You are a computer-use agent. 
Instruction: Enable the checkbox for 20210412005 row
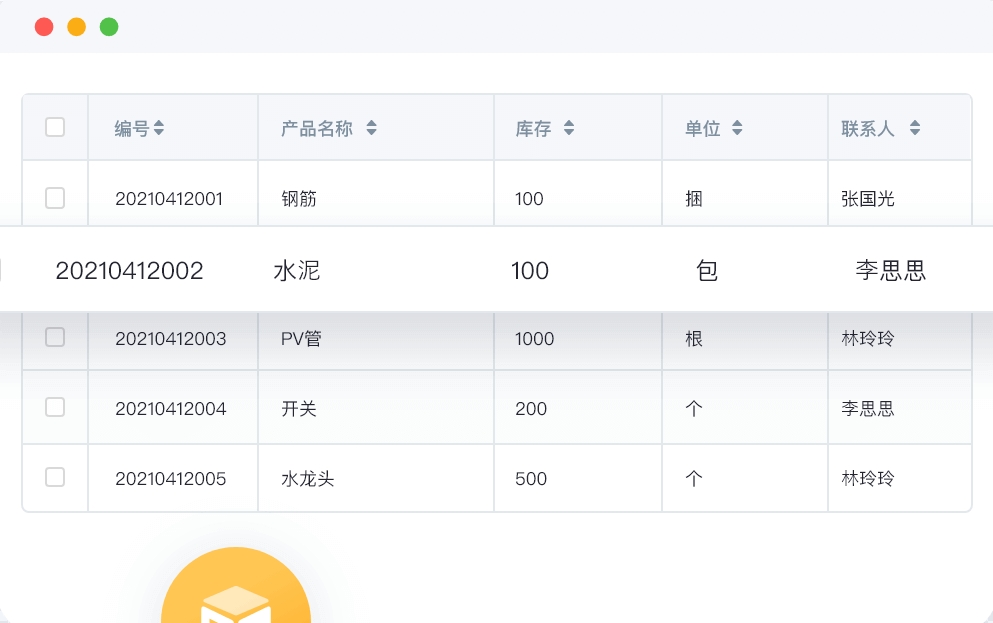pyautogui.click(x=55, y=477)
